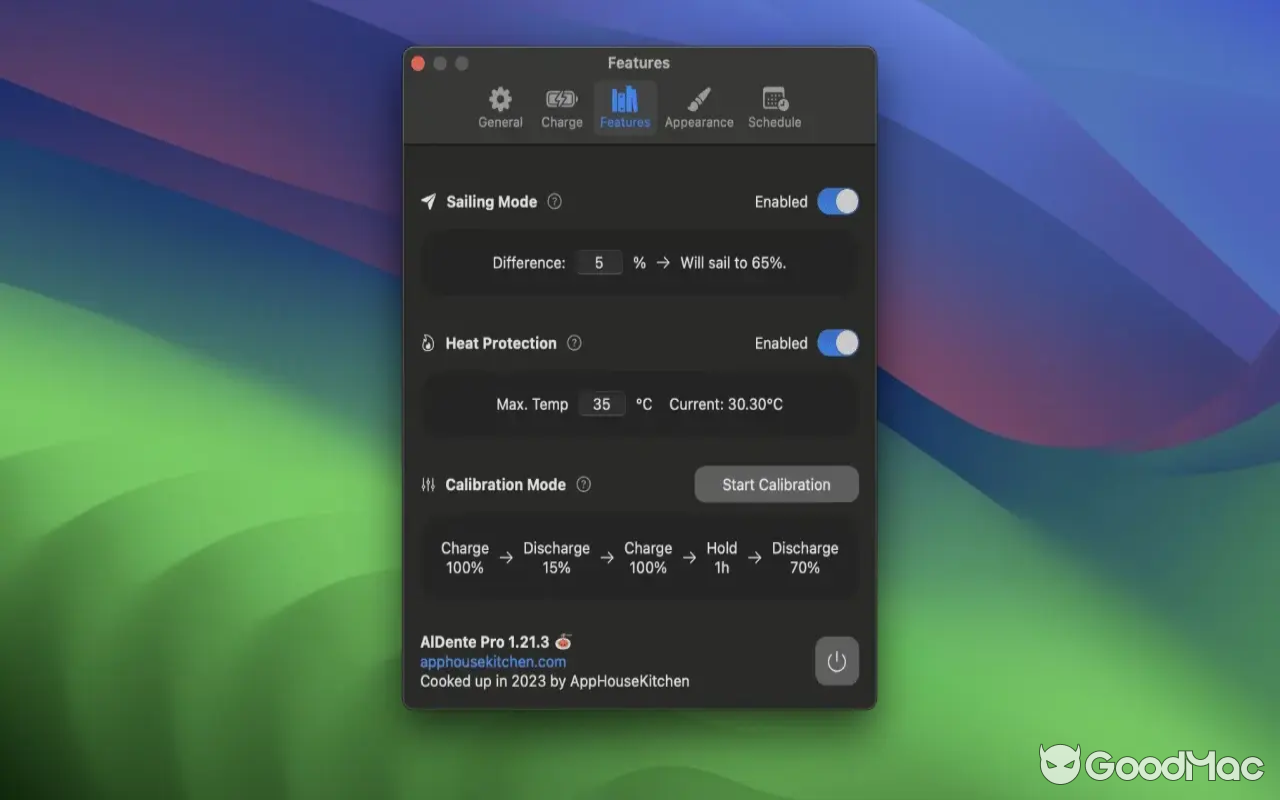
Task: Select the Max. Temp value field
Action: coord(602,404)
